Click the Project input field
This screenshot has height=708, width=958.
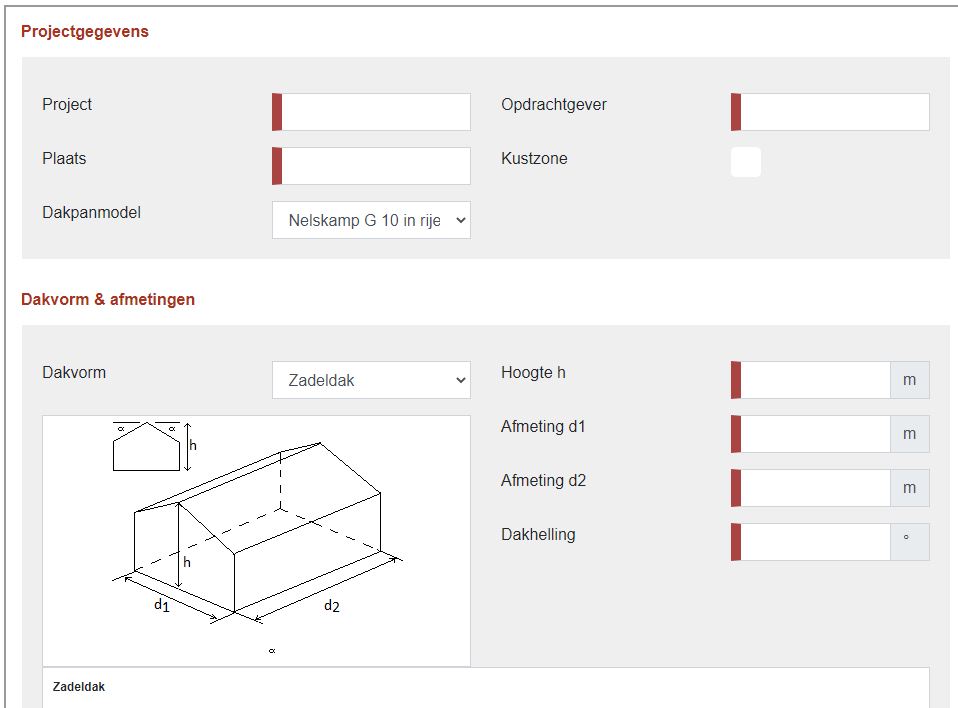tap(375, 112)
